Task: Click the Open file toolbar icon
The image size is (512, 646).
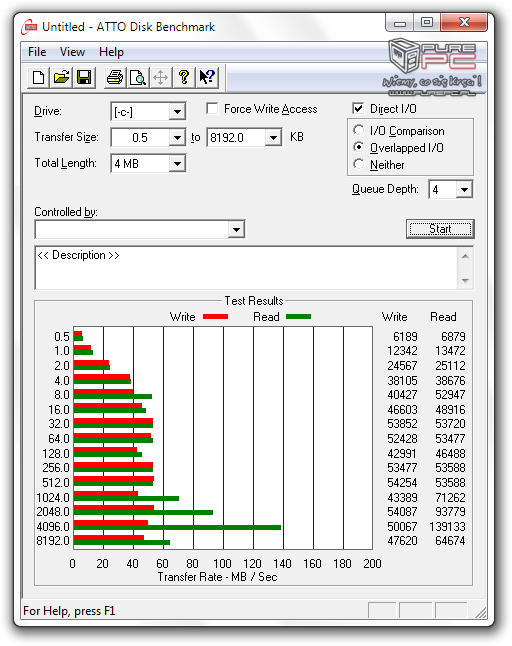Action: (x=61, y=77)
